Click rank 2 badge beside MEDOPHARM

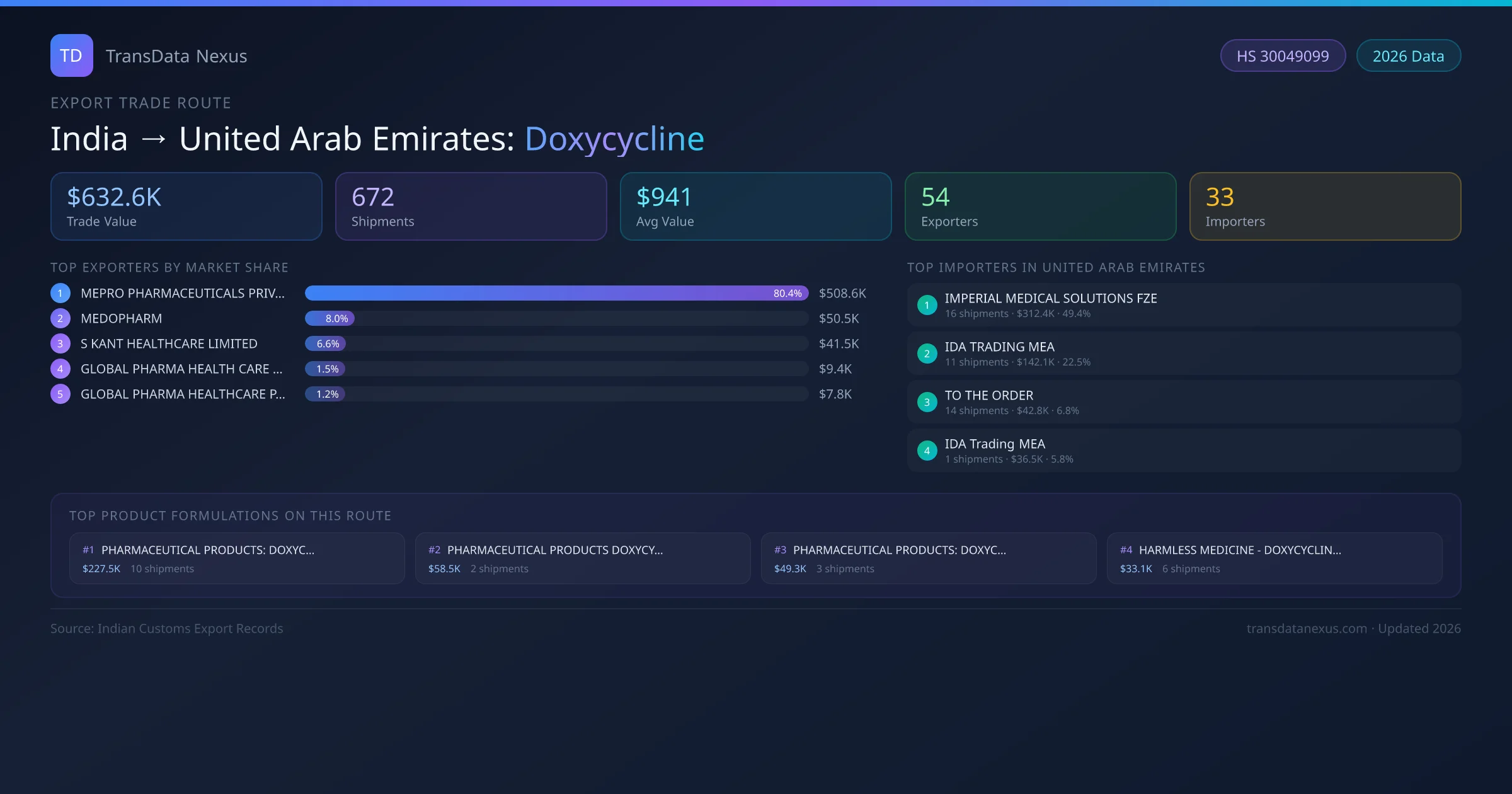click(x=60, y=318)
